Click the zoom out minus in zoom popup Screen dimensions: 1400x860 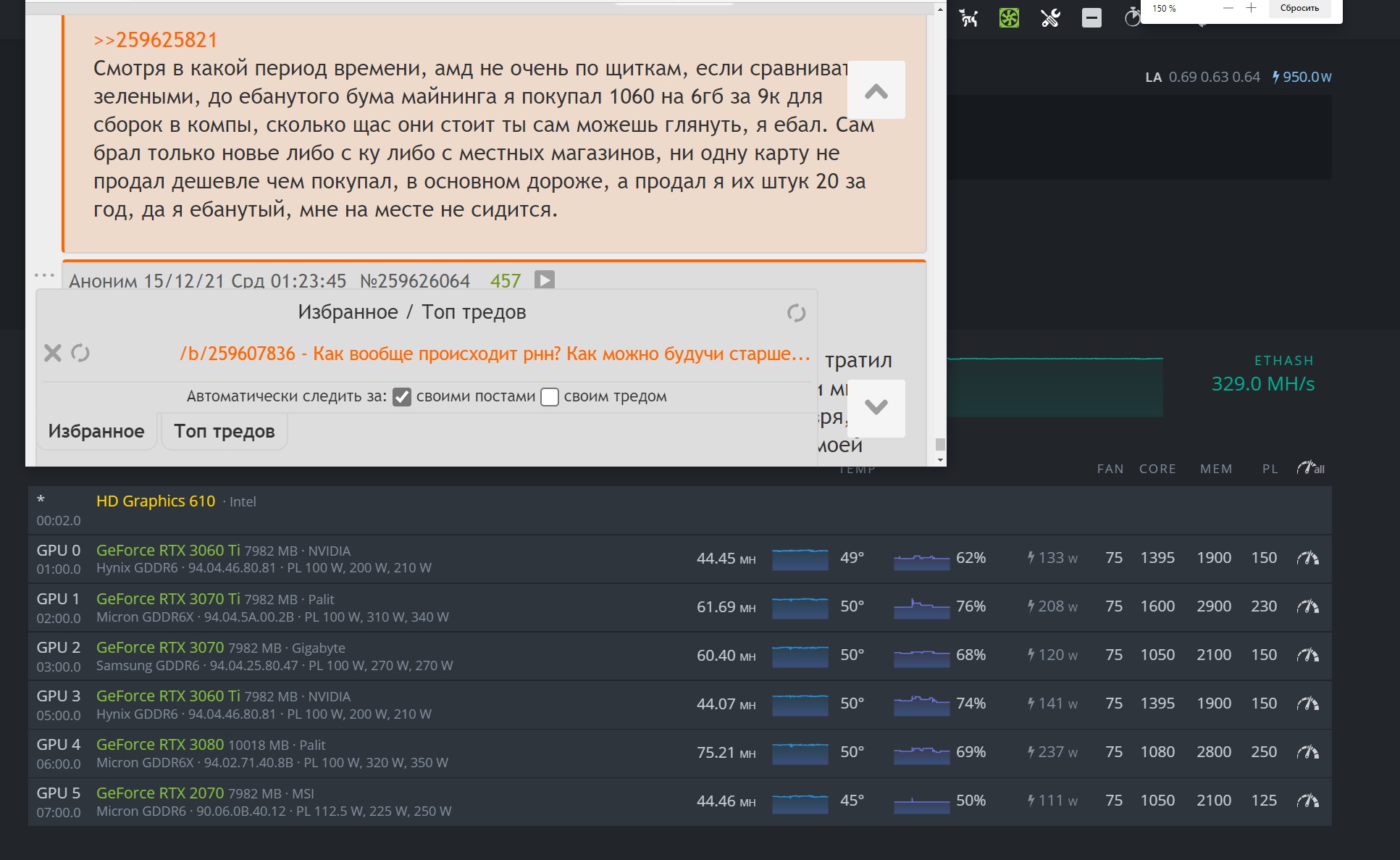1228,8
